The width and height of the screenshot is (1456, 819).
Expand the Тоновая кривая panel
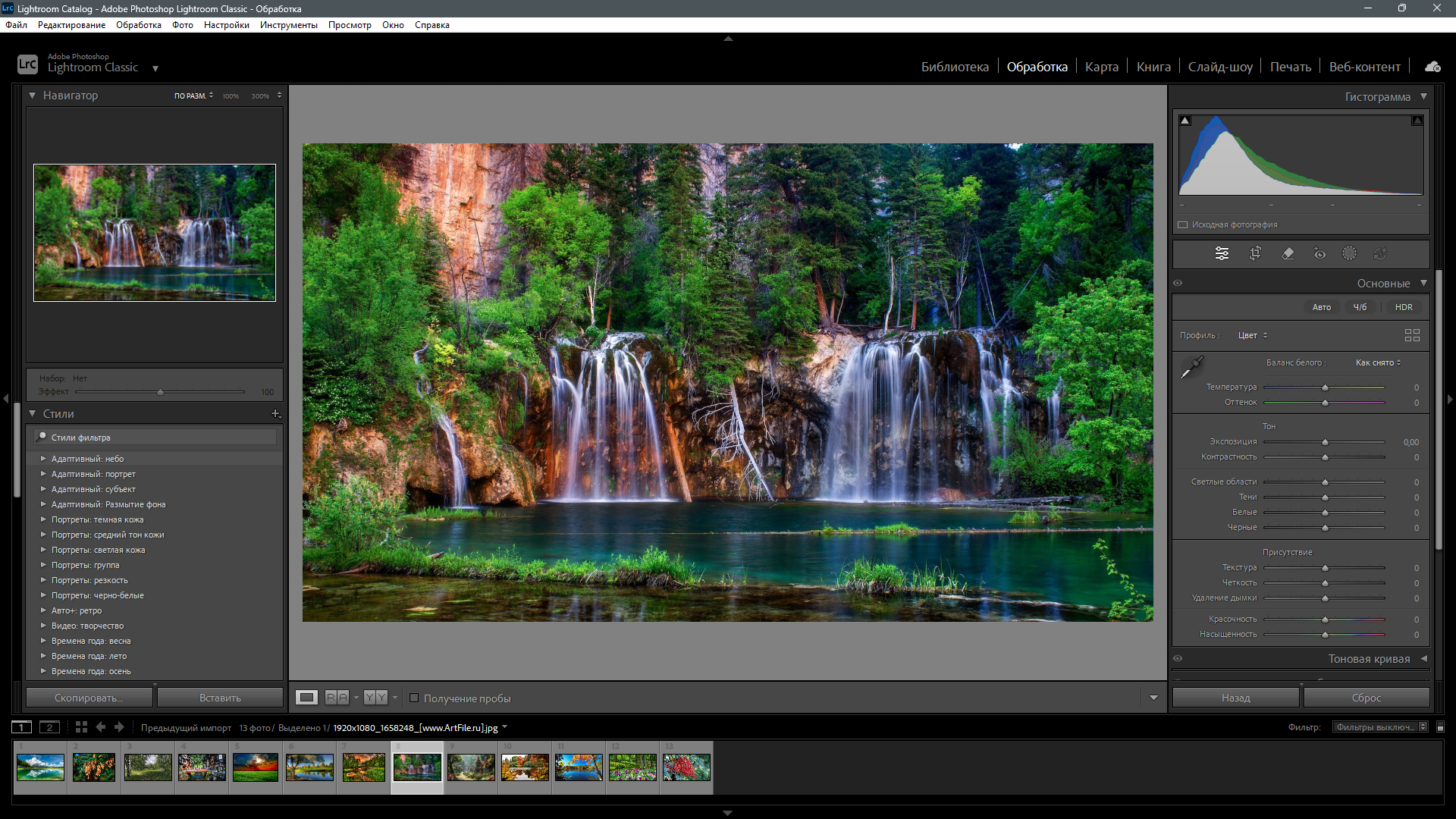click(x=1423, y=658)
